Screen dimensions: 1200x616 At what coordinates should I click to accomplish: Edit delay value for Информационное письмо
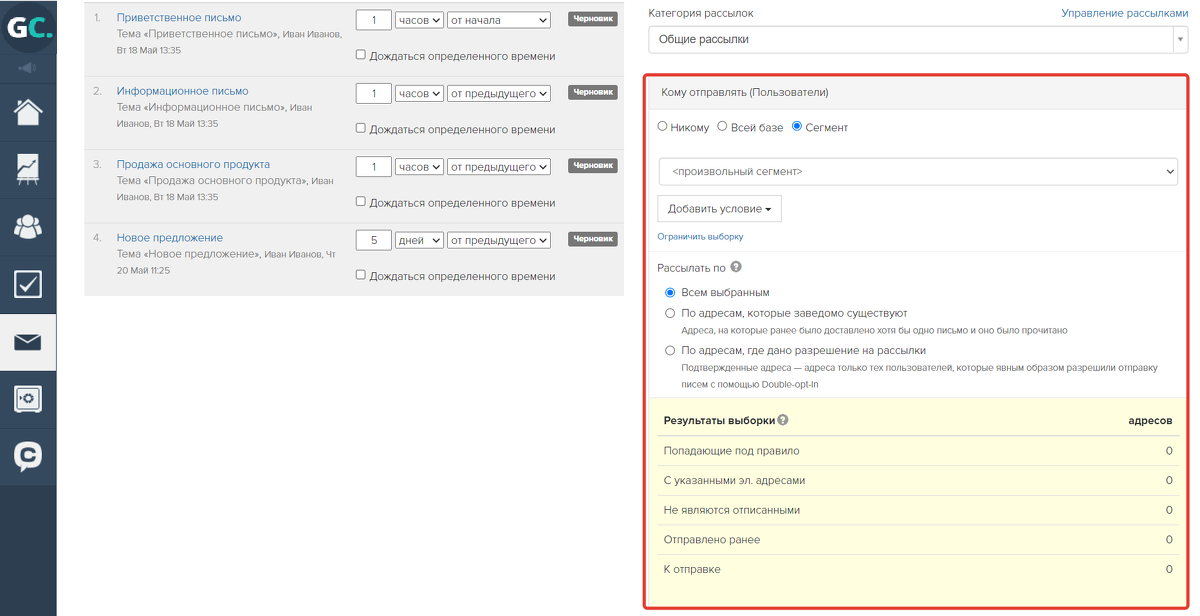(x=374, y=93)
